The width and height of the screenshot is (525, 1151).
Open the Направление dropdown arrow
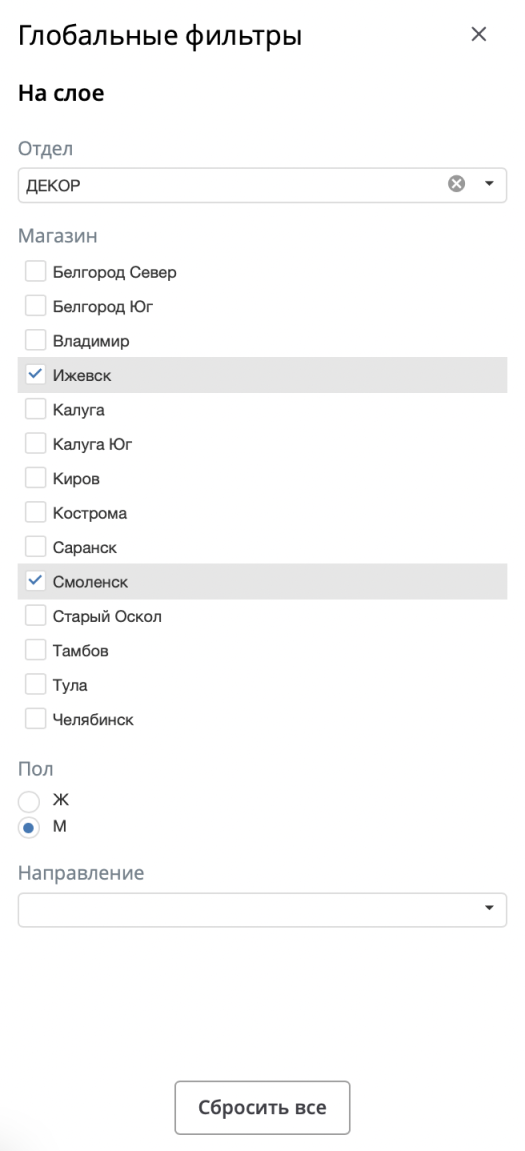pyautogui.click(x=490, y=909)
